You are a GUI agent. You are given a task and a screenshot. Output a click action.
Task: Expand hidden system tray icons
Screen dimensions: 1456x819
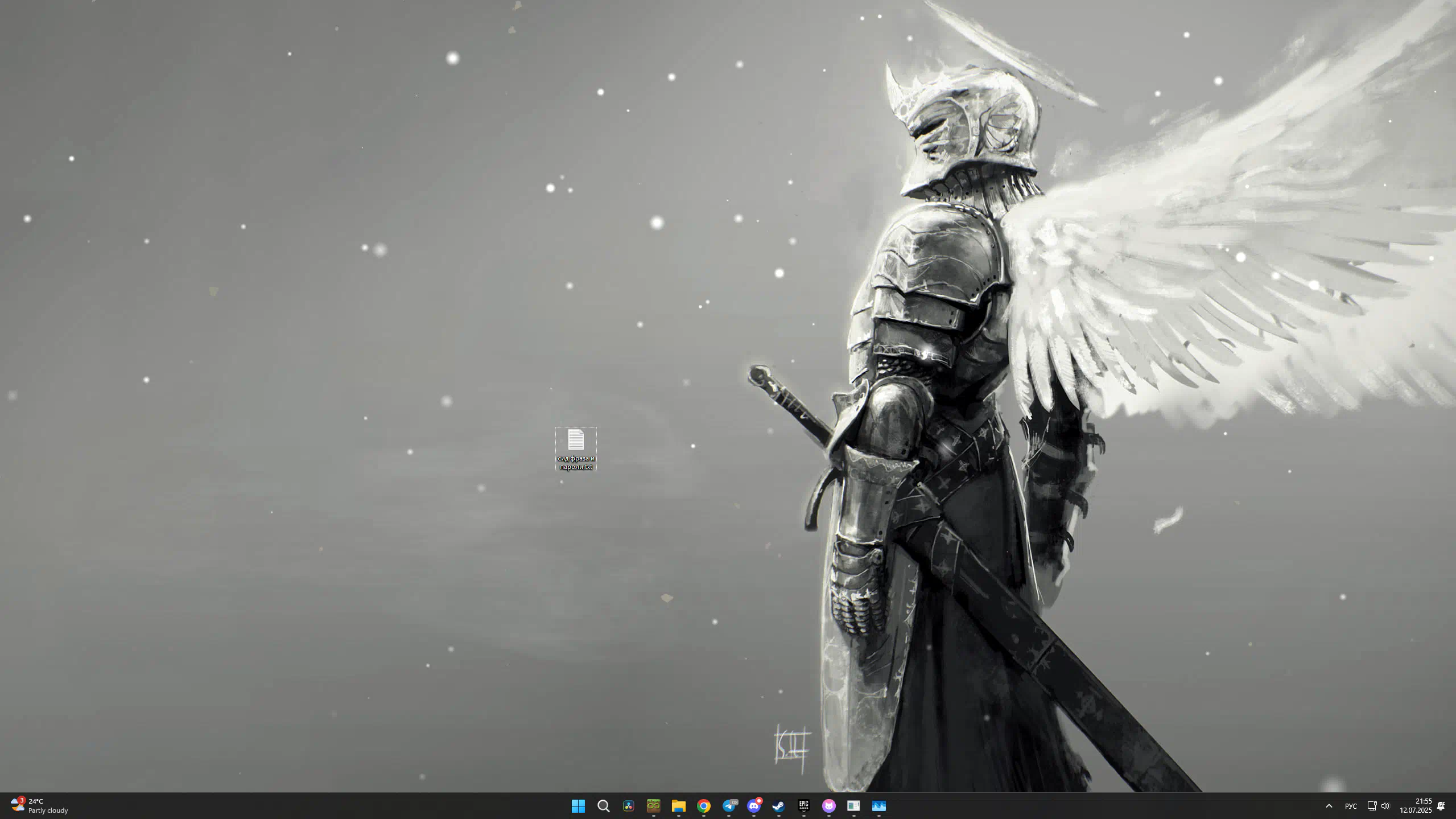click(1329, 806)
